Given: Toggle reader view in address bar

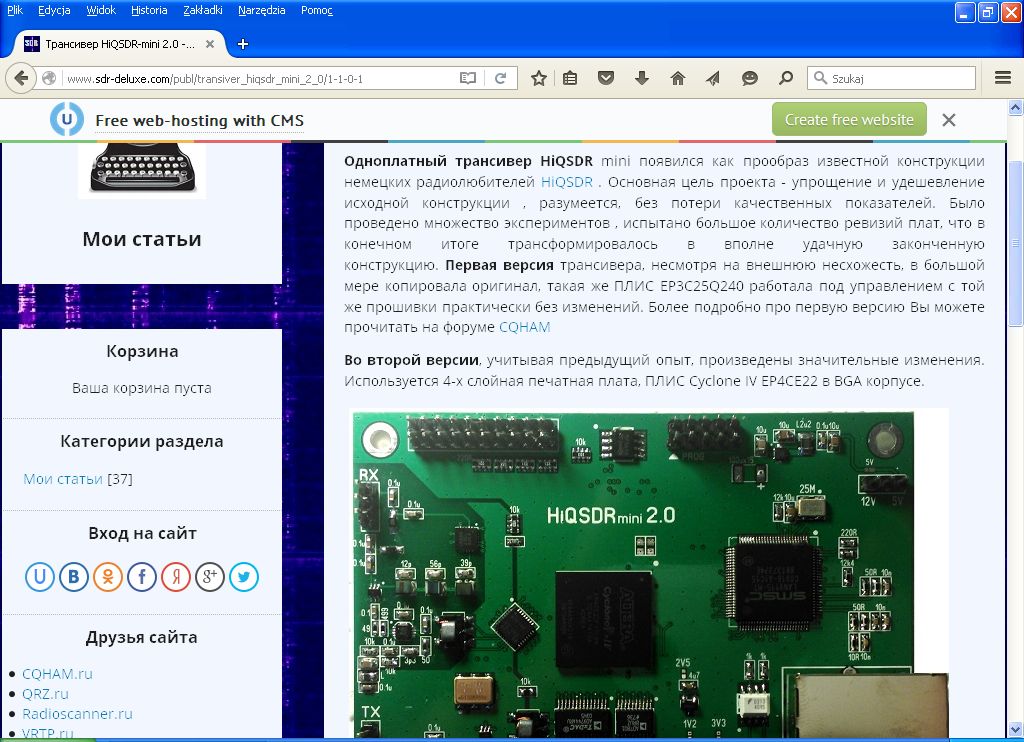Looking at the screenshot, I should pyautogui.click(x=467, y=78).
